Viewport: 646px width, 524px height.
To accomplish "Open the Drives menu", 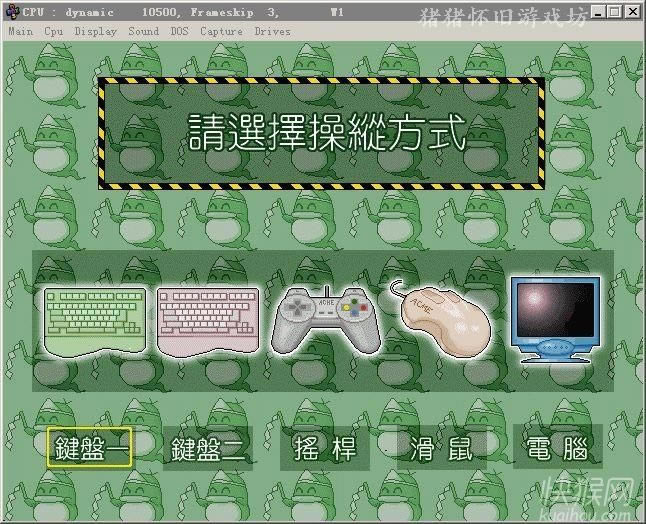I will click(x=272, y=31).
